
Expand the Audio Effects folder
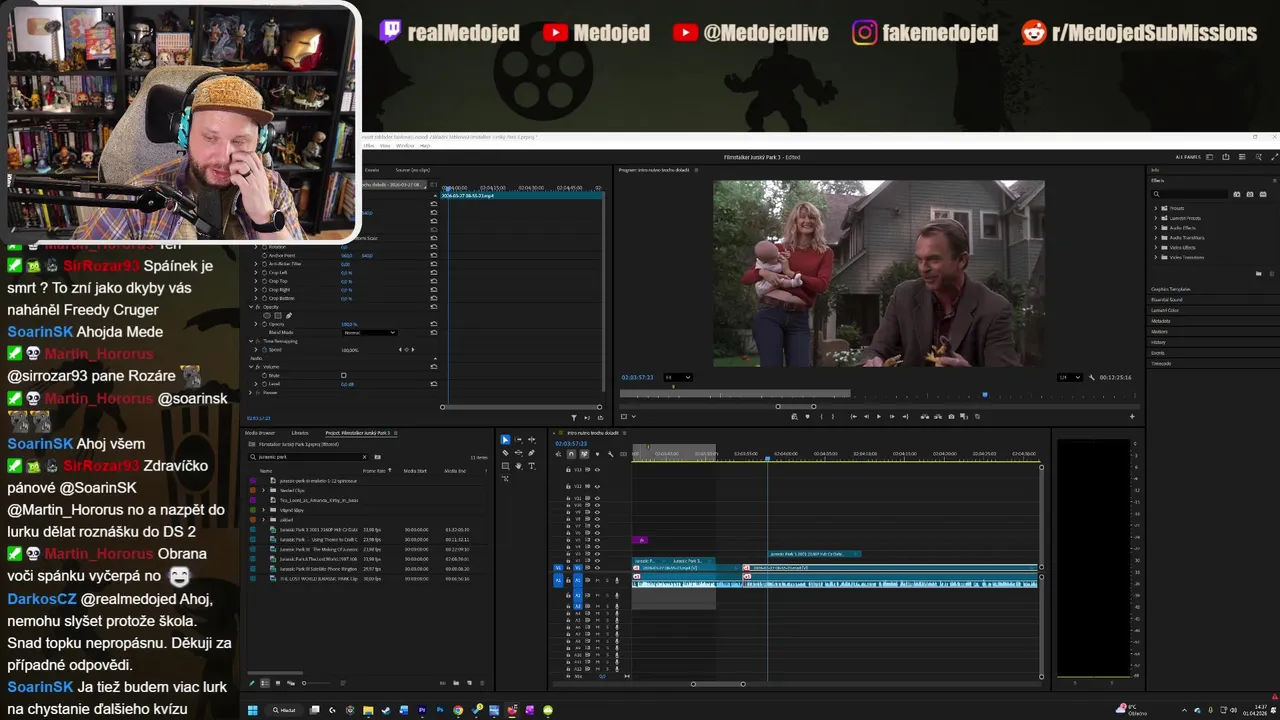tap(1156, 228)
